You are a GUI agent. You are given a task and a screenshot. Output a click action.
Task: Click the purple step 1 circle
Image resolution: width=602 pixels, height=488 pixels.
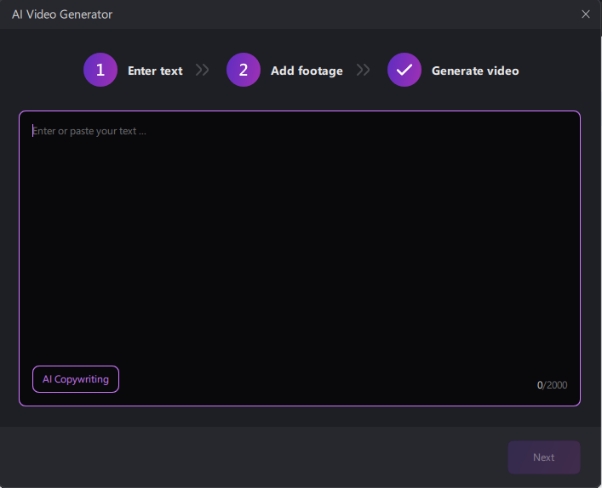(x=100, y=70)
